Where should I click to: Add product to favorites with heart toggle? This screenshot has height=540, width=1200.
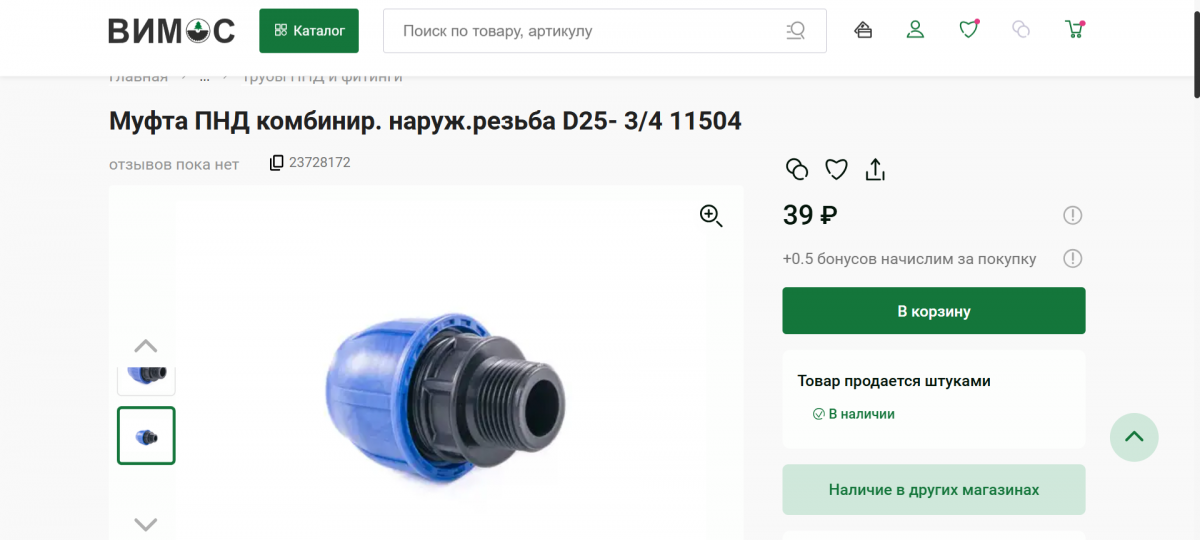tap(836, 169)
